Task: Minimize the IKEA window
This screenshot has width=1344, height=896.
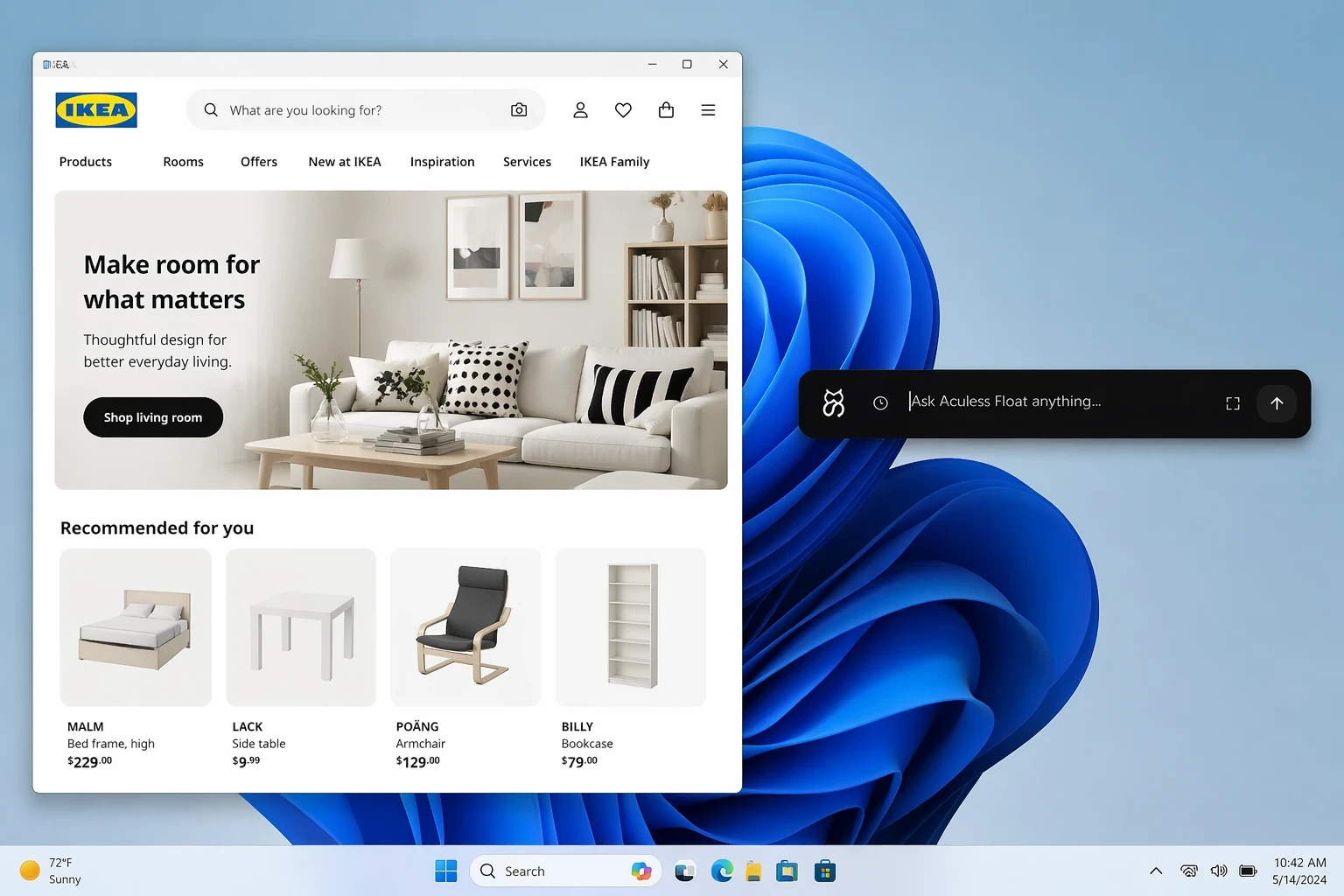Action: [652, 64]
